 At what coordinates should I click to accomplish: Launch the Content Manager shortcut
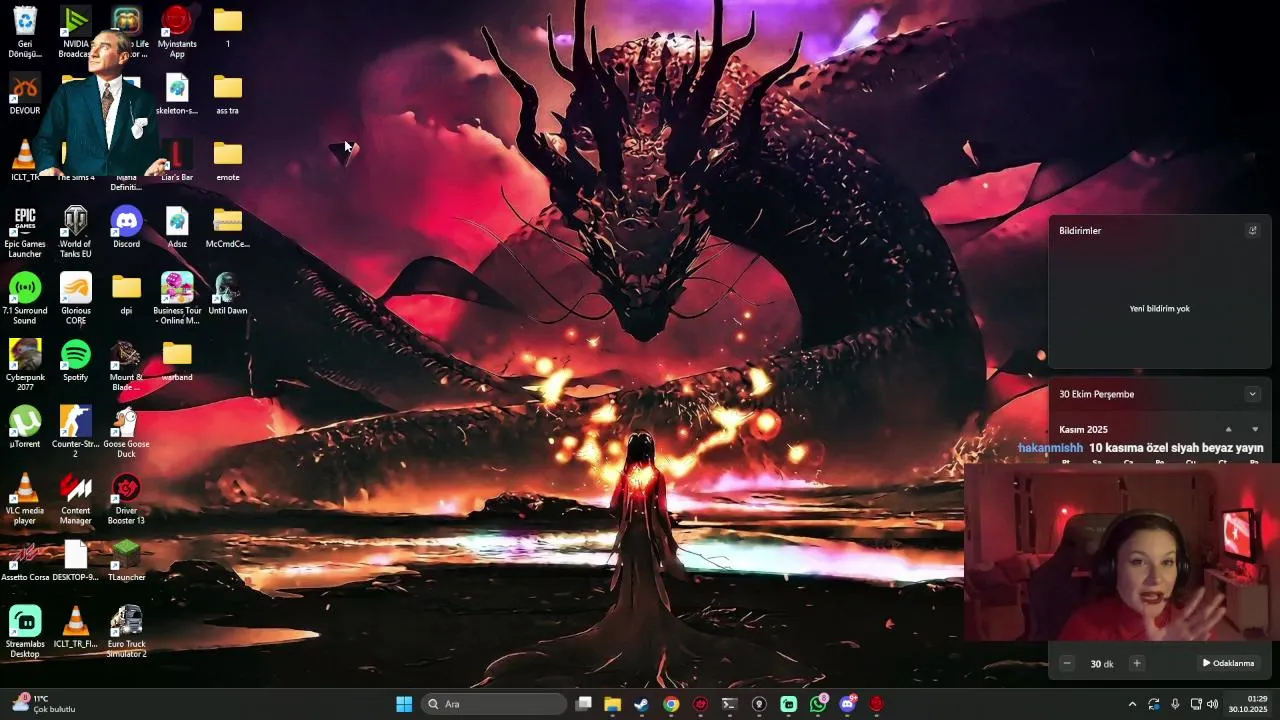click(76, 499)
